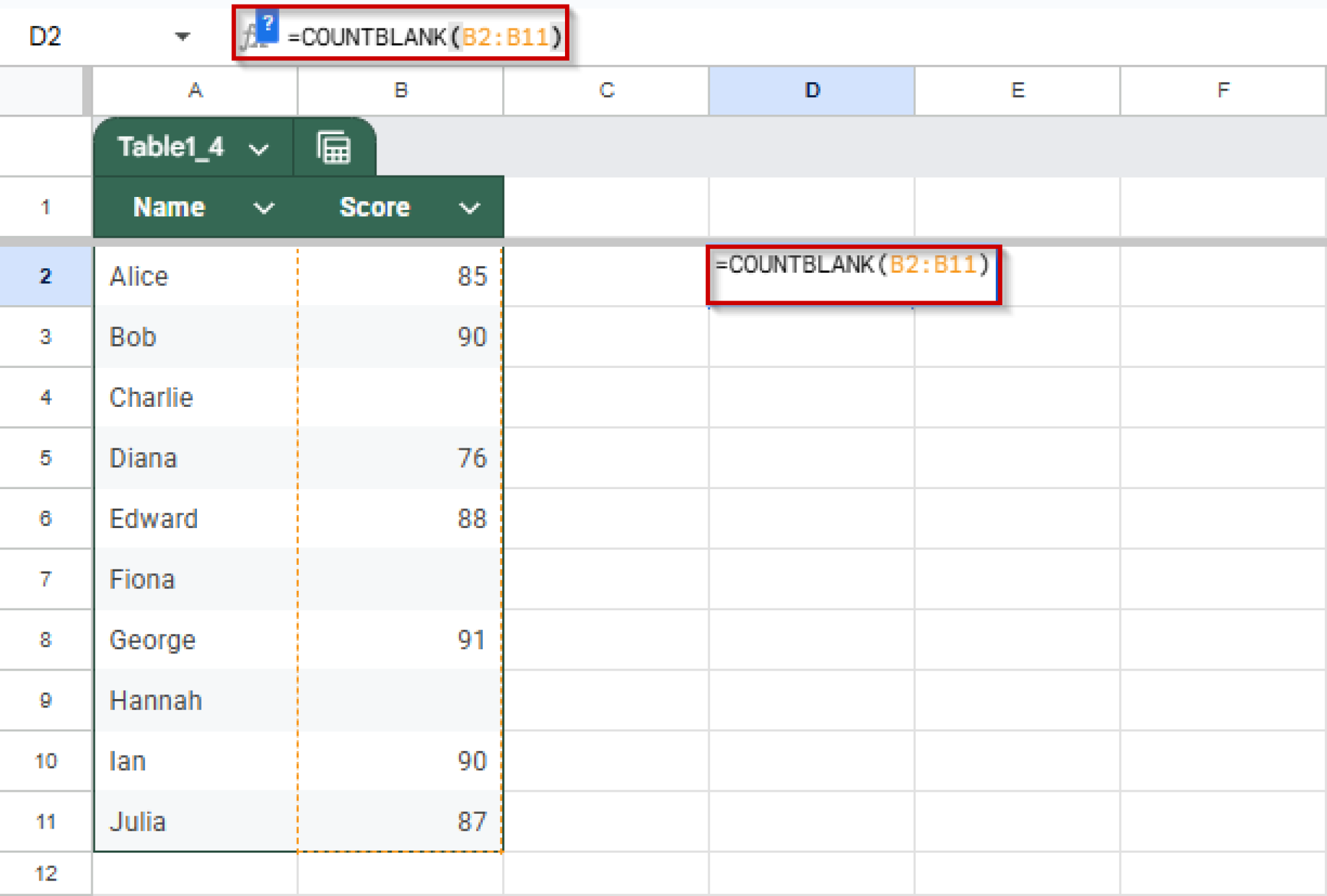The width and height of the screenshot is (1327, 896).
Task: Select the cell containing Alice
Action: pos(194,276)
